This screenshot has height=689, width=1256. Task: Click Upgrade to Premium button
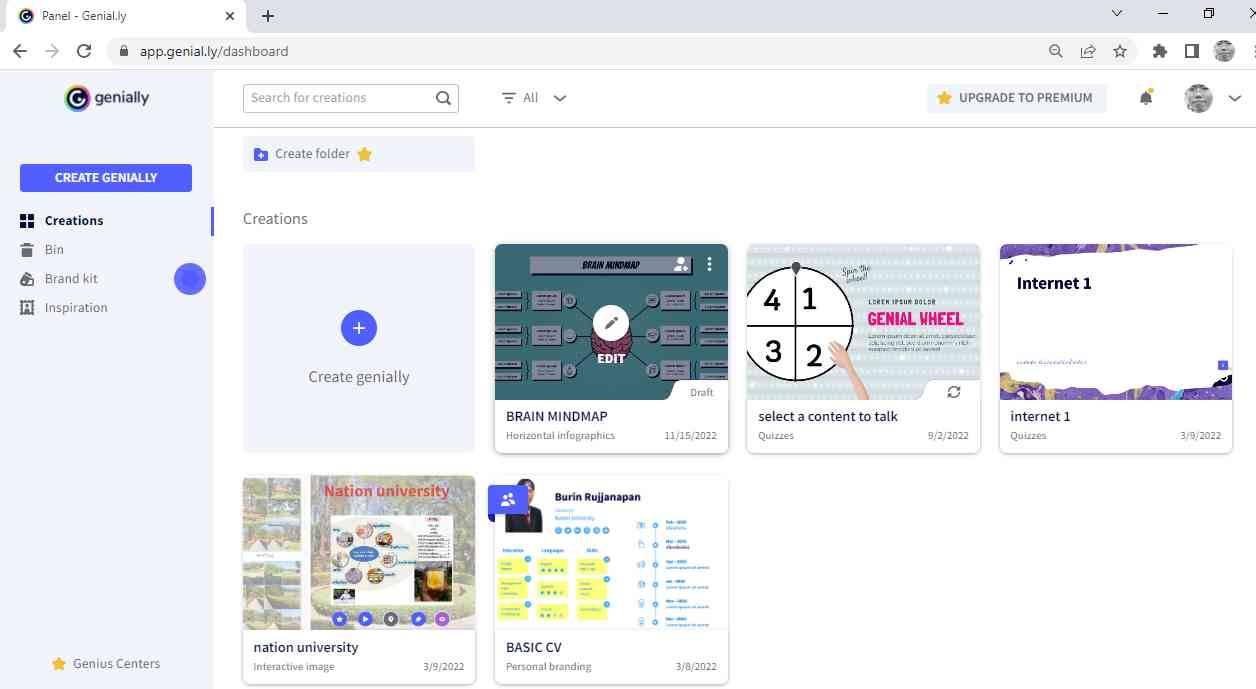coord(1016,98)
